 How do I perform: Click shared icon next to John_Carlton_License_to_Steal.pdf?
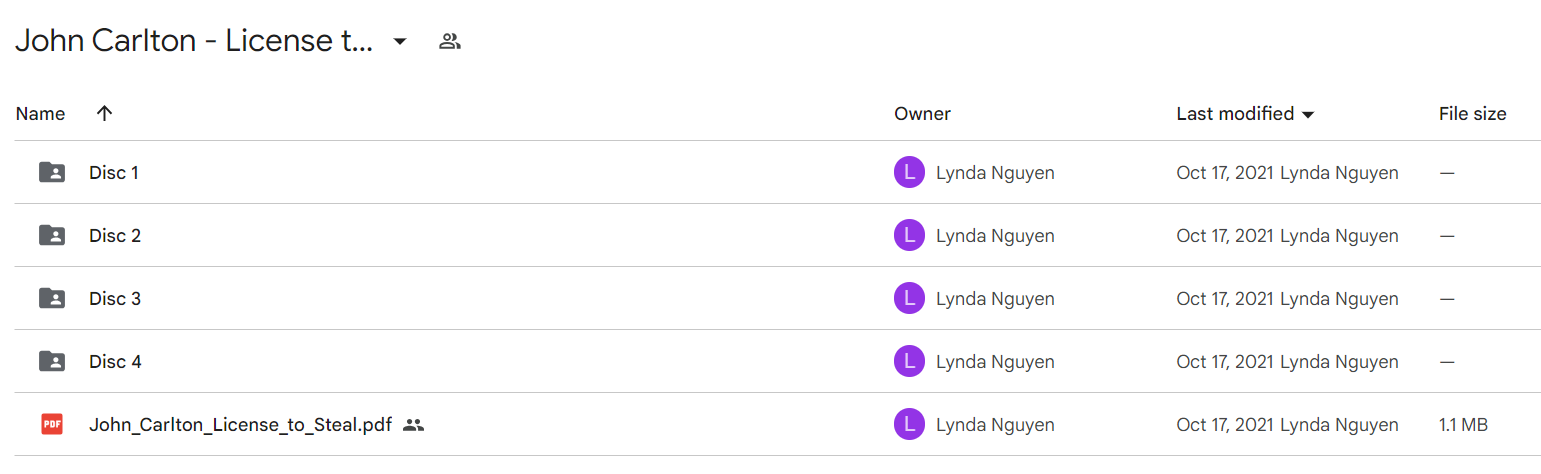click(x=414, y=425)
